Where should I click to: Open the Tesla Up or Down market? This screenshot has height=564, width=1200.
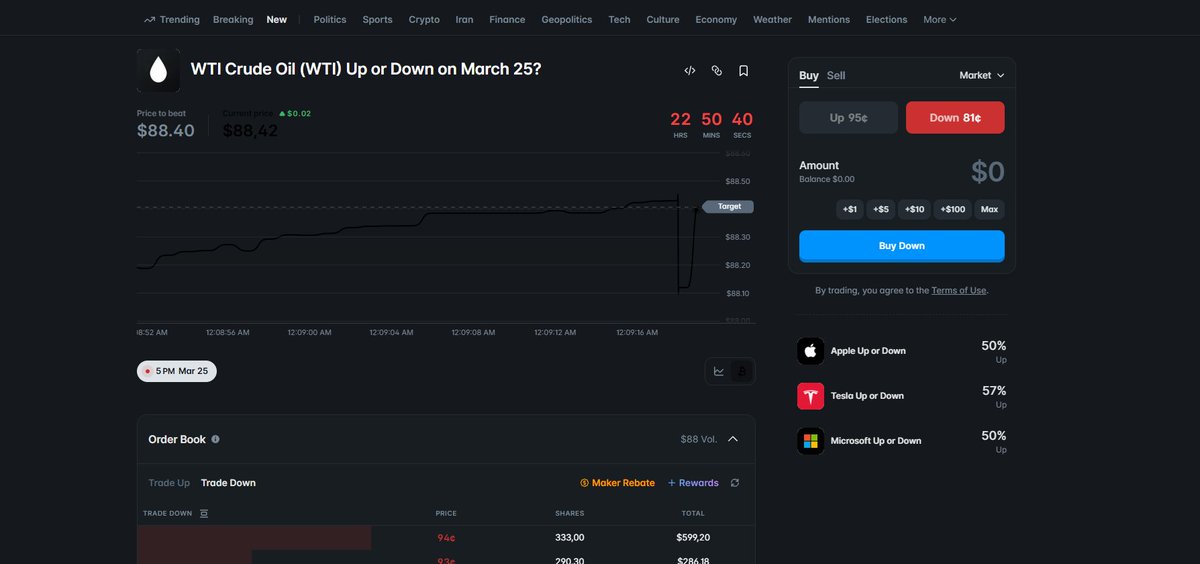click(867, 396)
